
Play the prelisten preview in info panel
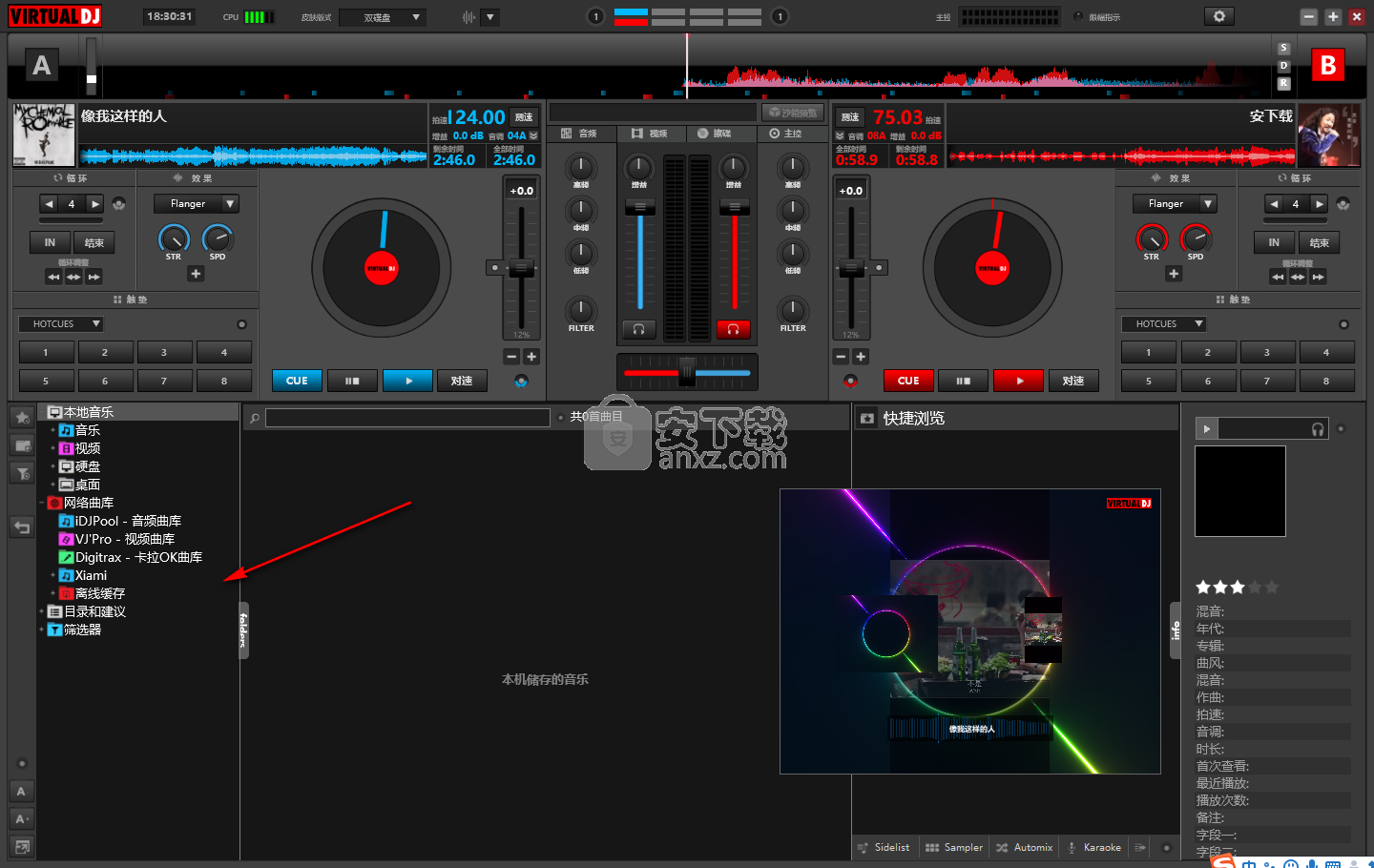(1207, 429)
